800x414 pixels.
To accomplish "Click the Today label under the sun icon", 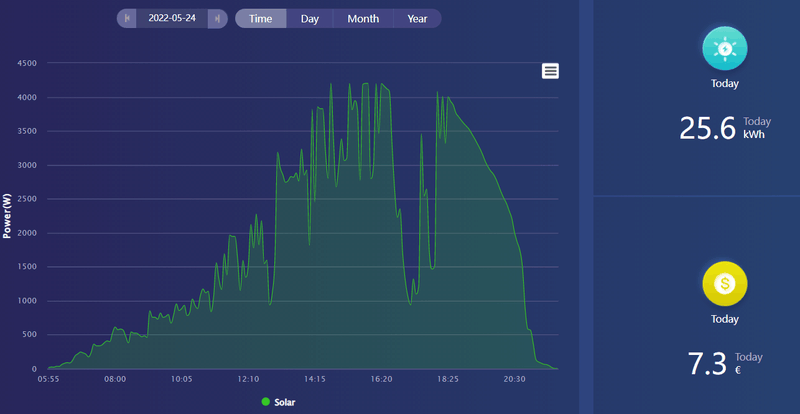I will point(724,84).
